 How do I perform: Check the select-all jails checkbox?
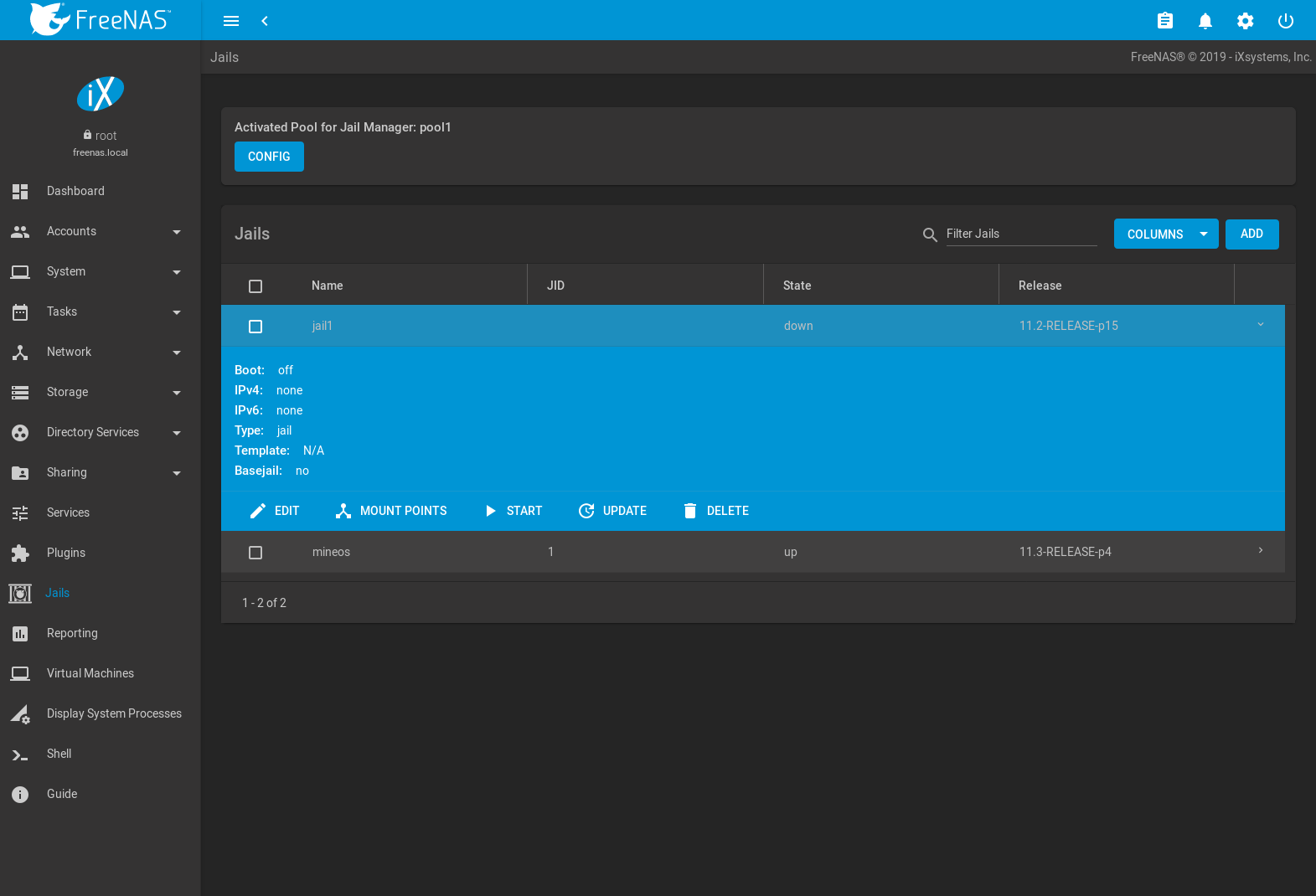[x=255, y=286]
